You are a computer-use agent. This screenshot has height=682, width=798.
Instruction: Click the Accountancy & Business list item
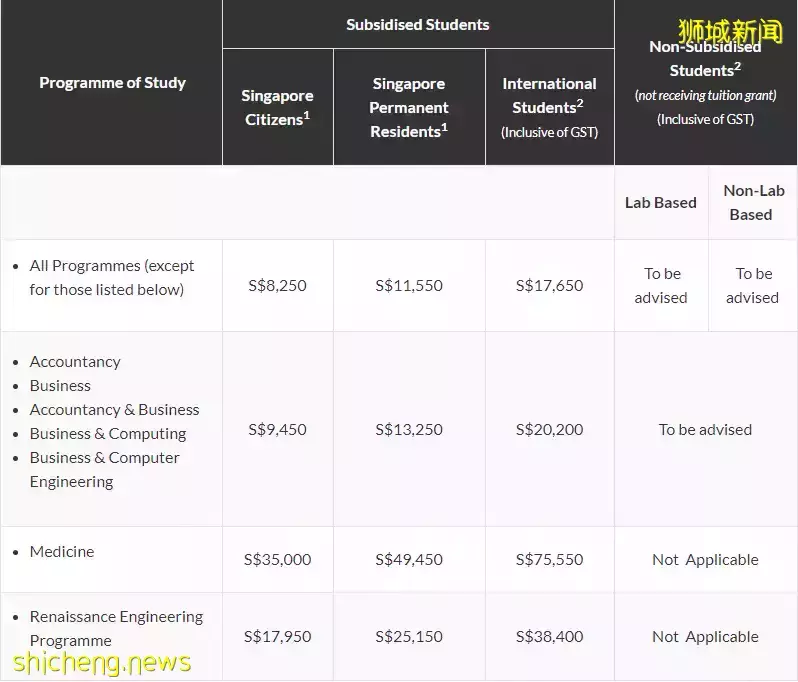pyautogui.click(x=115, y=410)
